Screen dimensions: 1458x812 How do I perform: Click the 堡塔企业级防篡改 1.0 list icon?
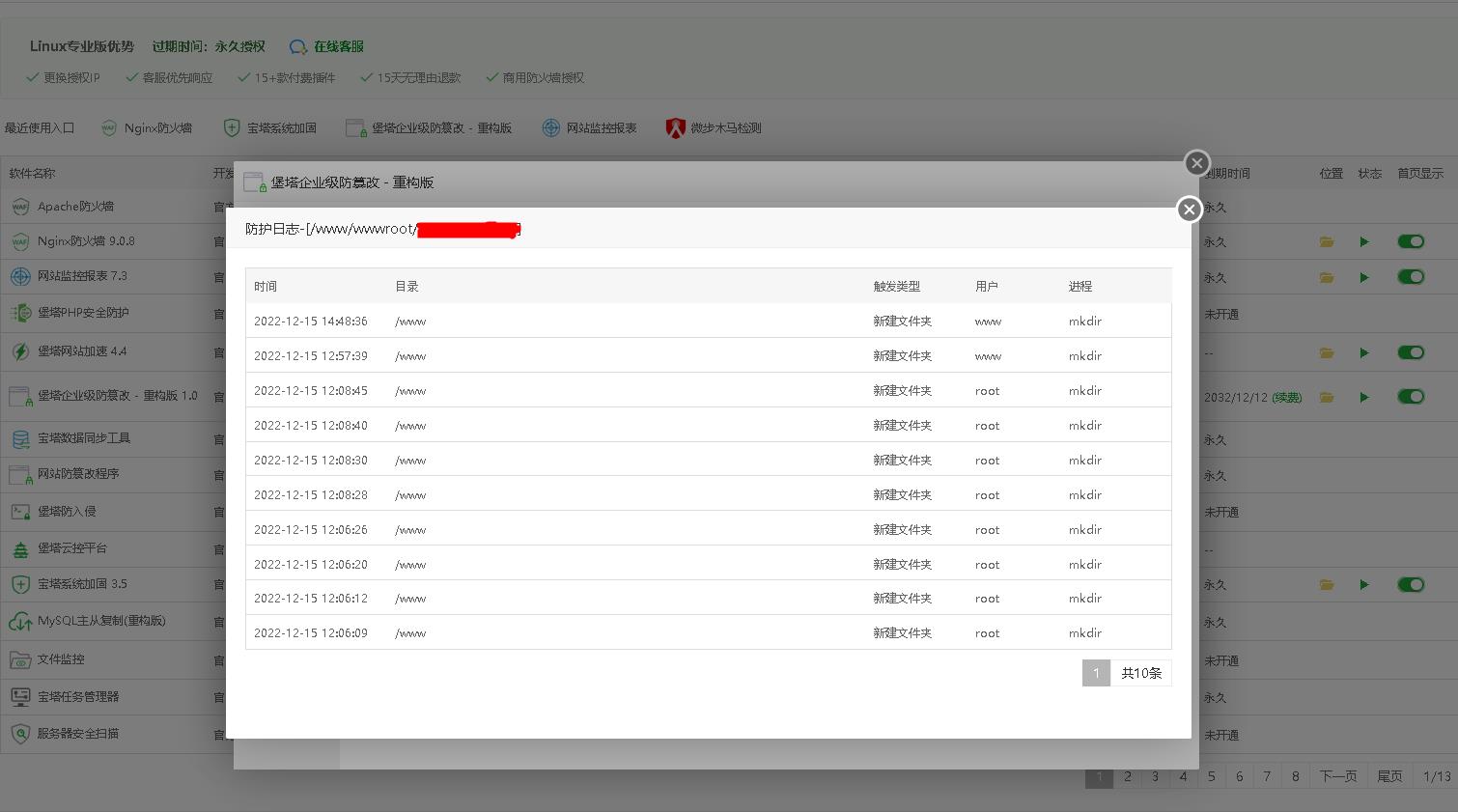20,396
